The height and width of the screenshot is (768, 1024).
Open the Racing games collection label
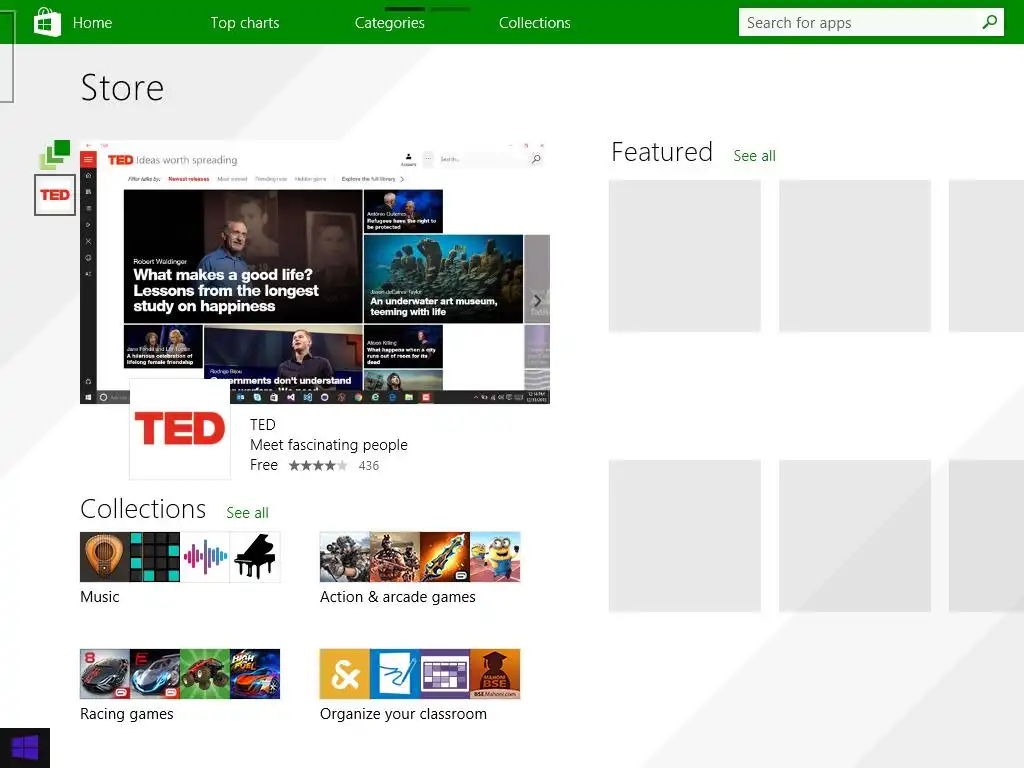[x=127, y=714]
